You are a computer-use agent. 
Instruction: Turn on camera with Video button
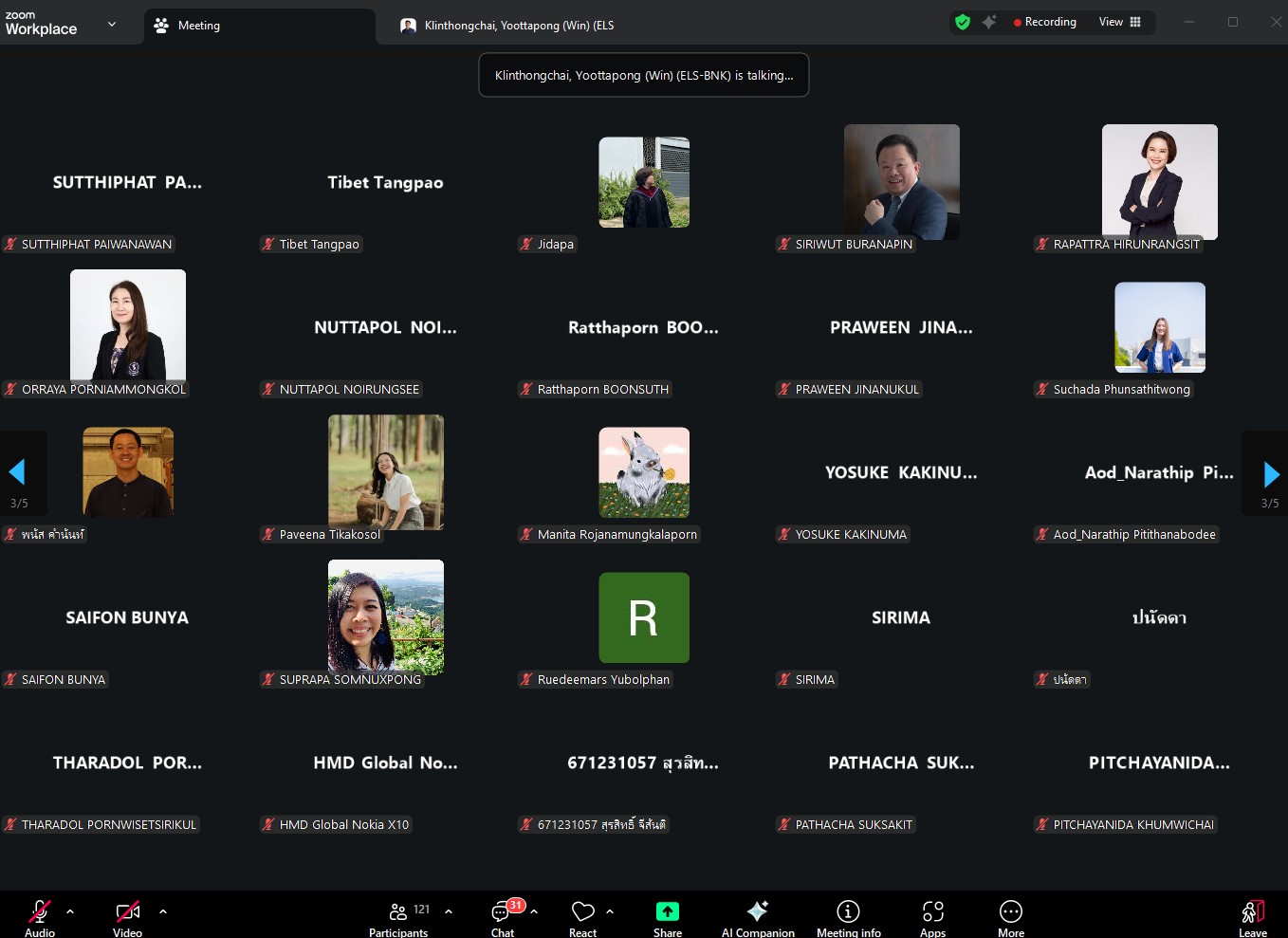pyautogui.click(x=127, y=914)
